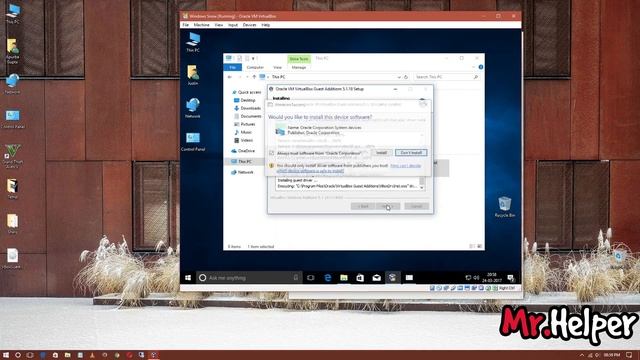
Task: Open File menu in VirtualBox window
Action: click(x=186, y=25)
